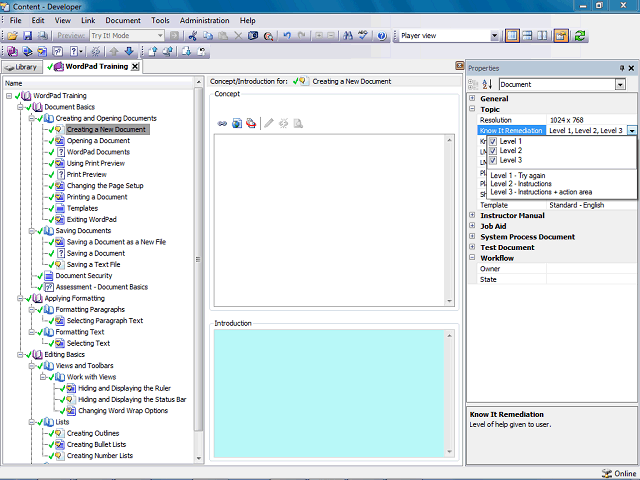640x480 pixels.
Task: Open the Edit menu
Action: (x=38, y=20)
